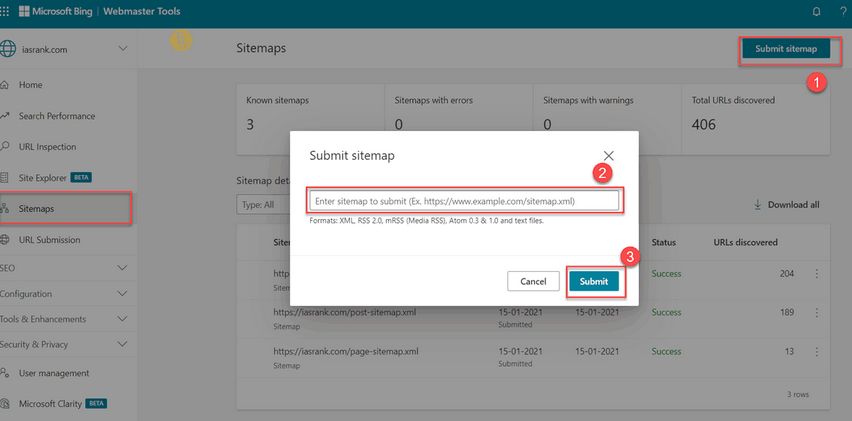Open more options for the 204 URLs row

coord(816,274)
